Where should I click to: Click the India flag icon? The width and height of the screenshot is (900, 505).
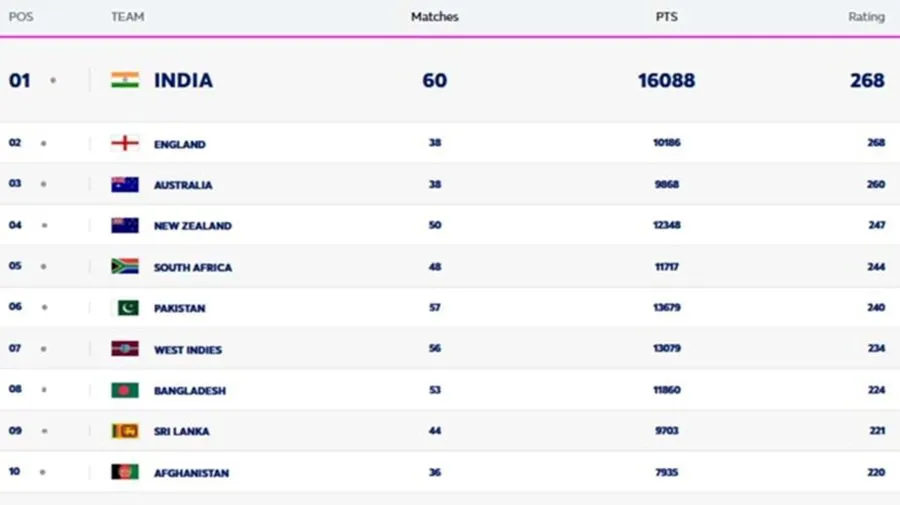pyautogui.click(x=125, y=80)
